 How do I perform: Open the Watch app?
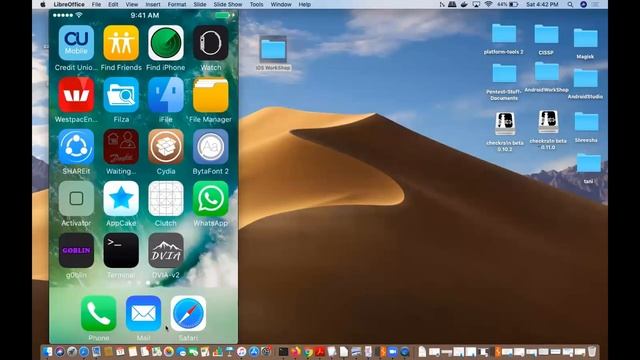[211, 43]
